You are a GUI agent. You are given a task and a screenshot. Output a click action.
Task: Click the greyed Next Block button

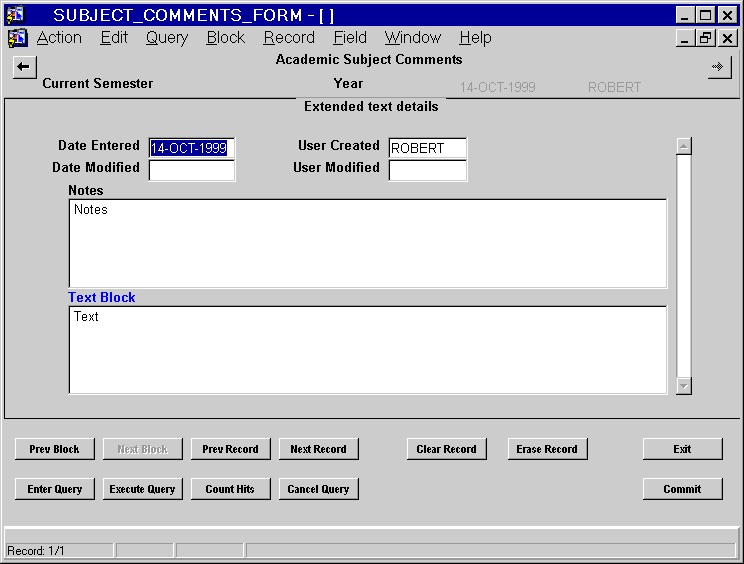click(x=143, y=449)
